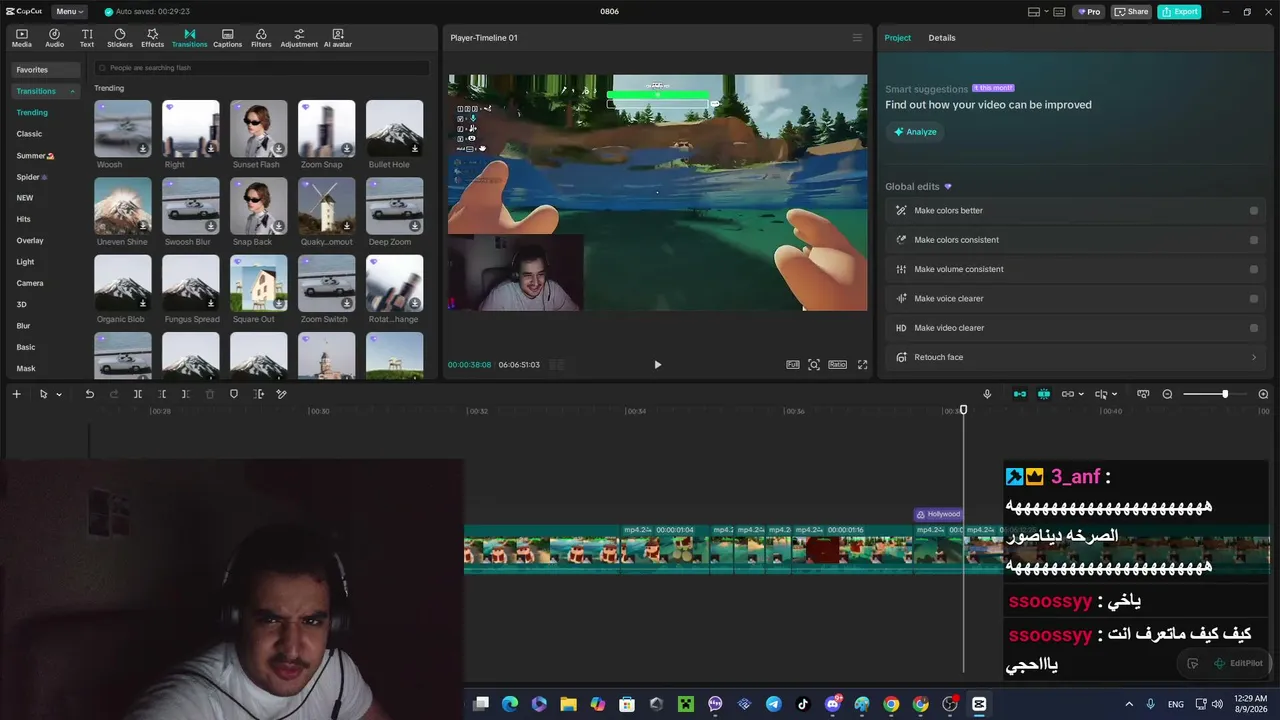Open the linkage options dropdown arrow
This screenshot has height=720, width=1280.
point(1081,394)
